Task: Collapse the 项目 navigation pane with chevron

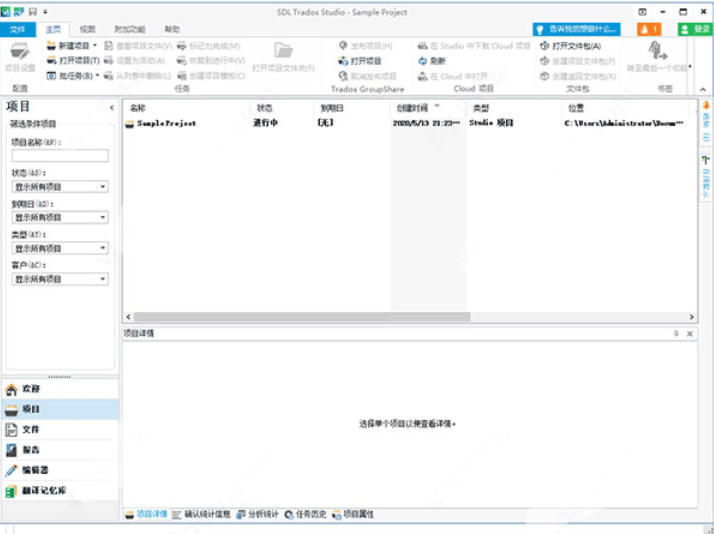Action: click(x=111, y=107)
